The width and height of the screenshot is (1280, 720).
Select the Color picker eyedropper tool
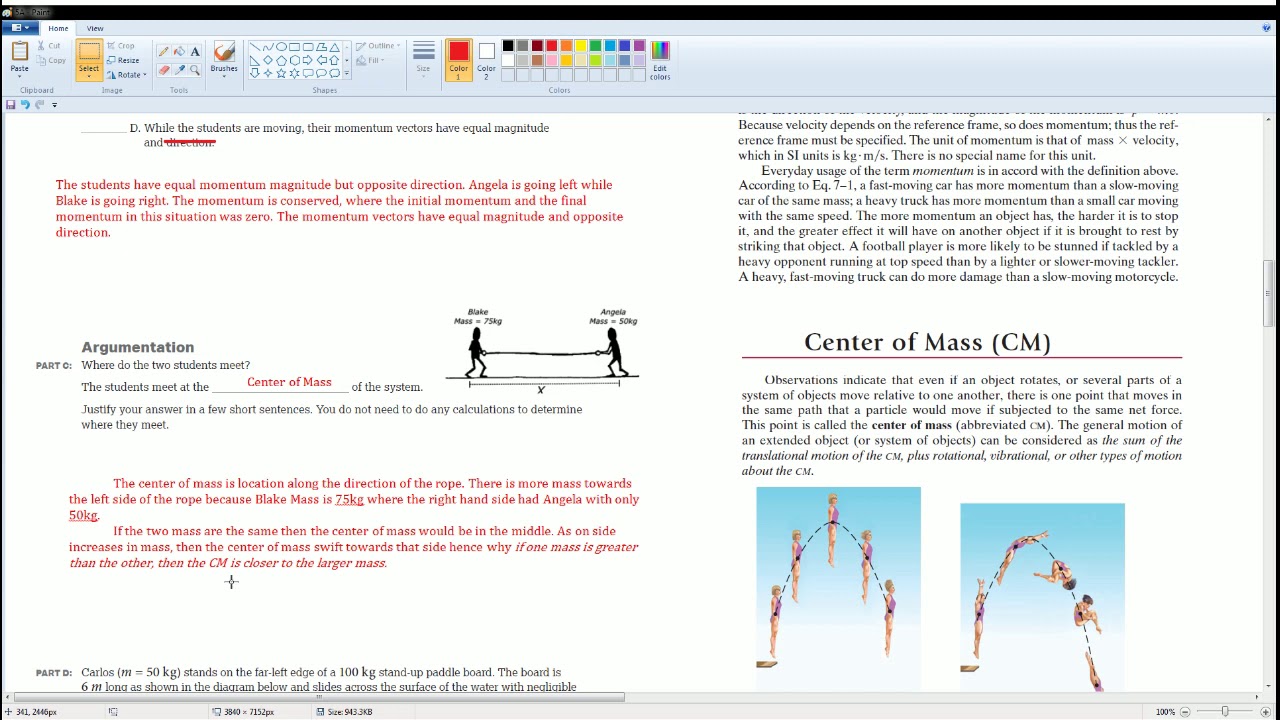pyautogui.click(x=179, y=70)
